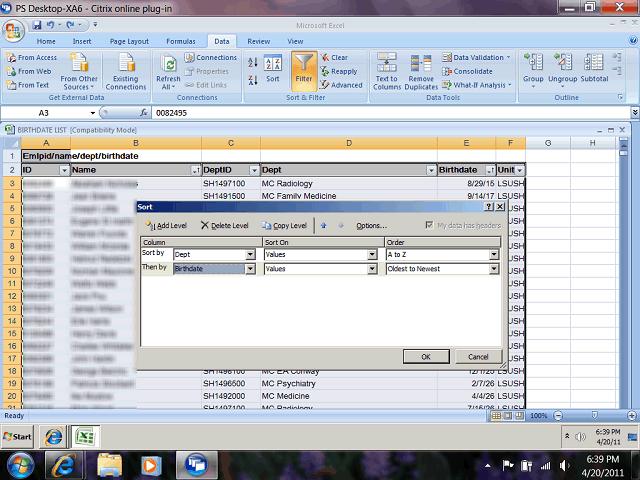Select cell MC Radiology in row 3

(349, 184)
